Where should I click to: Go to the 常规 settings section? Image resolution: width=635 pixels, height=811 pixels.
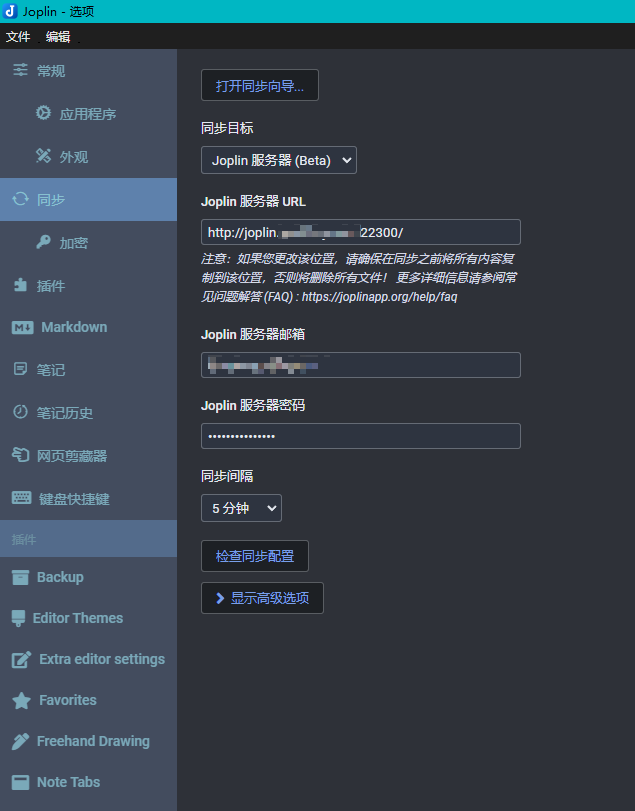click(x=88, y=70)
